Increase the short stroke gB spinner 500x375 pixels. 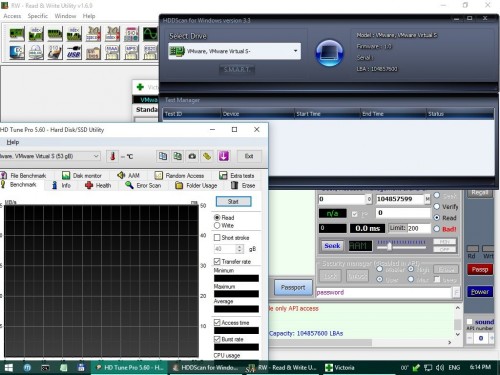pyautogui.click(x=240, y=247)
